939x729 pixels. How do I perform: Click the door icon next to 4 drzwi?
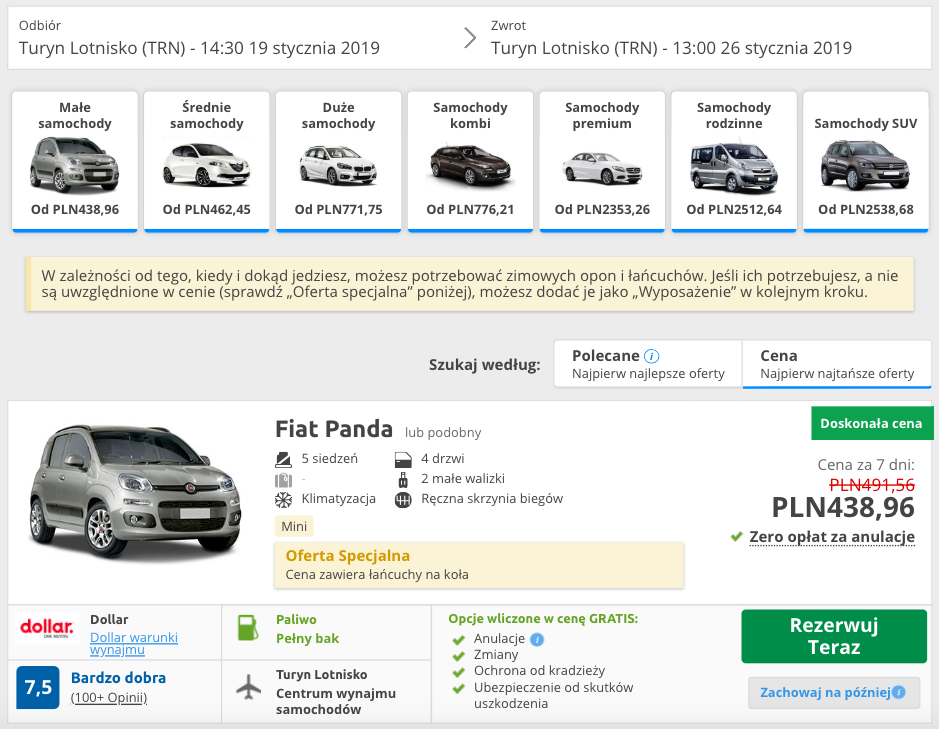click(x=404, y=455)
